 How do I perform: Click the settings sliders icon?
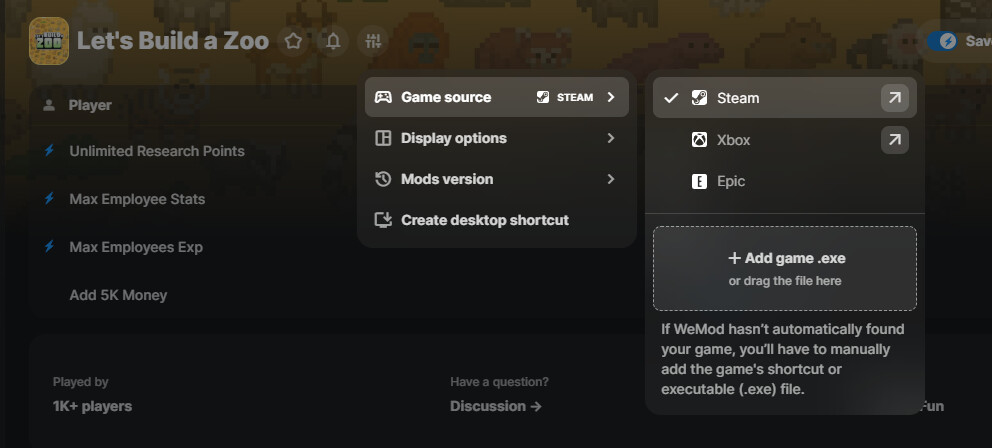click(374, 41)
